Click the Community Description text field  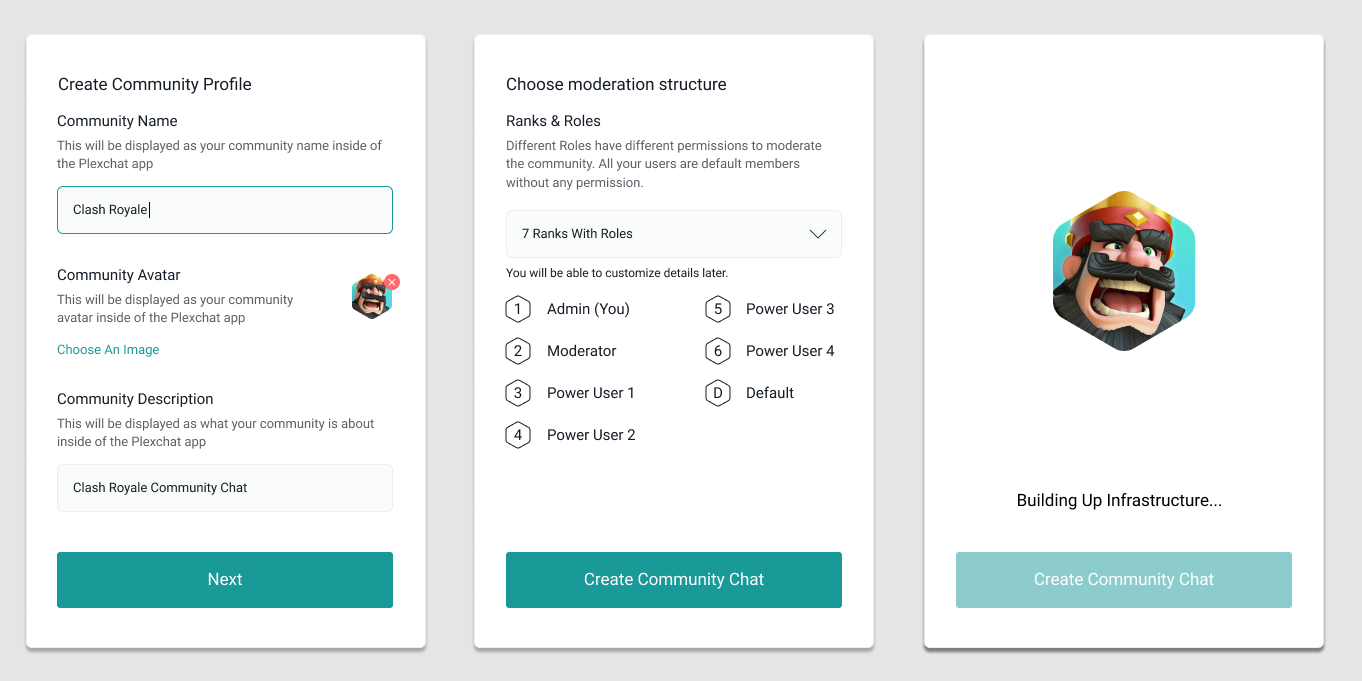click(224, 488)
